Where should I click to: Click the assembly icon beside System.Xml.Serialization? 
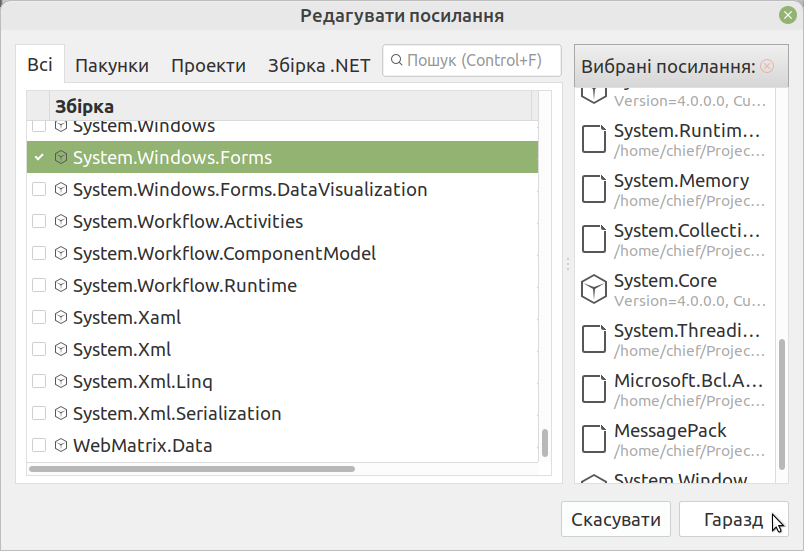point(61,413)
